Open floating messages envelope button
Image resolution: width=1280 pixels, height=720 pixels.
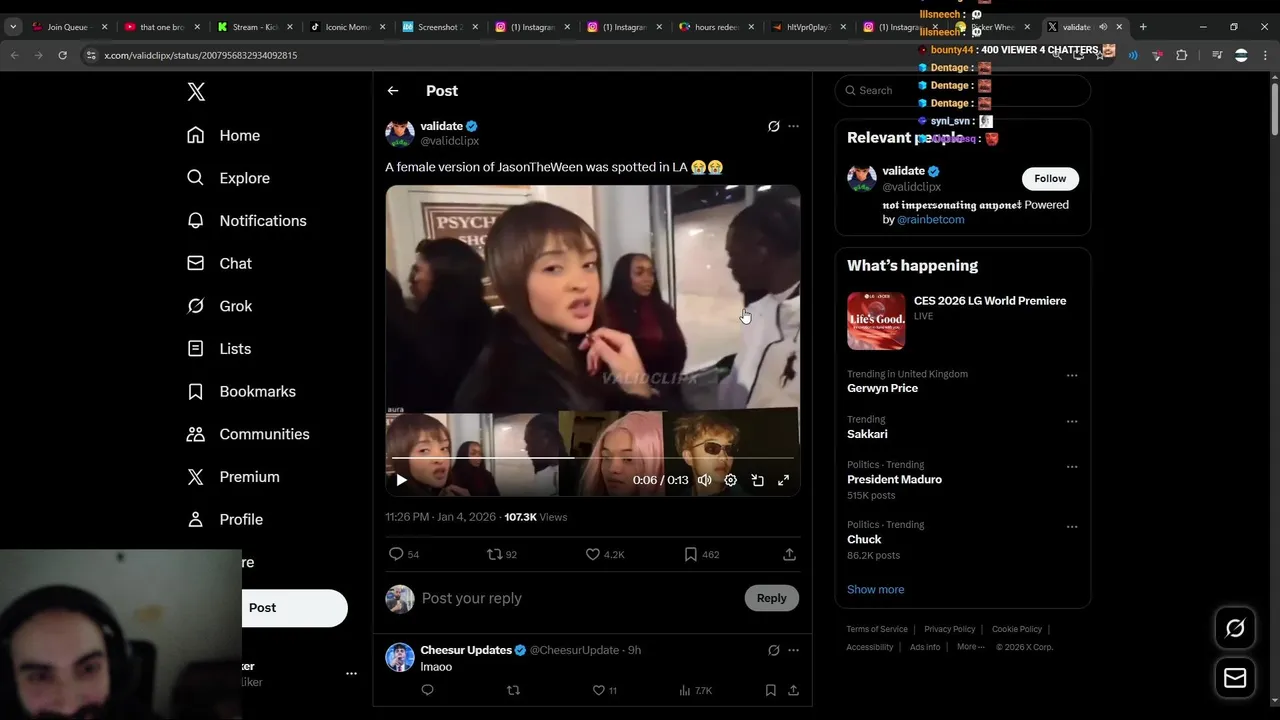[1235, 678]
